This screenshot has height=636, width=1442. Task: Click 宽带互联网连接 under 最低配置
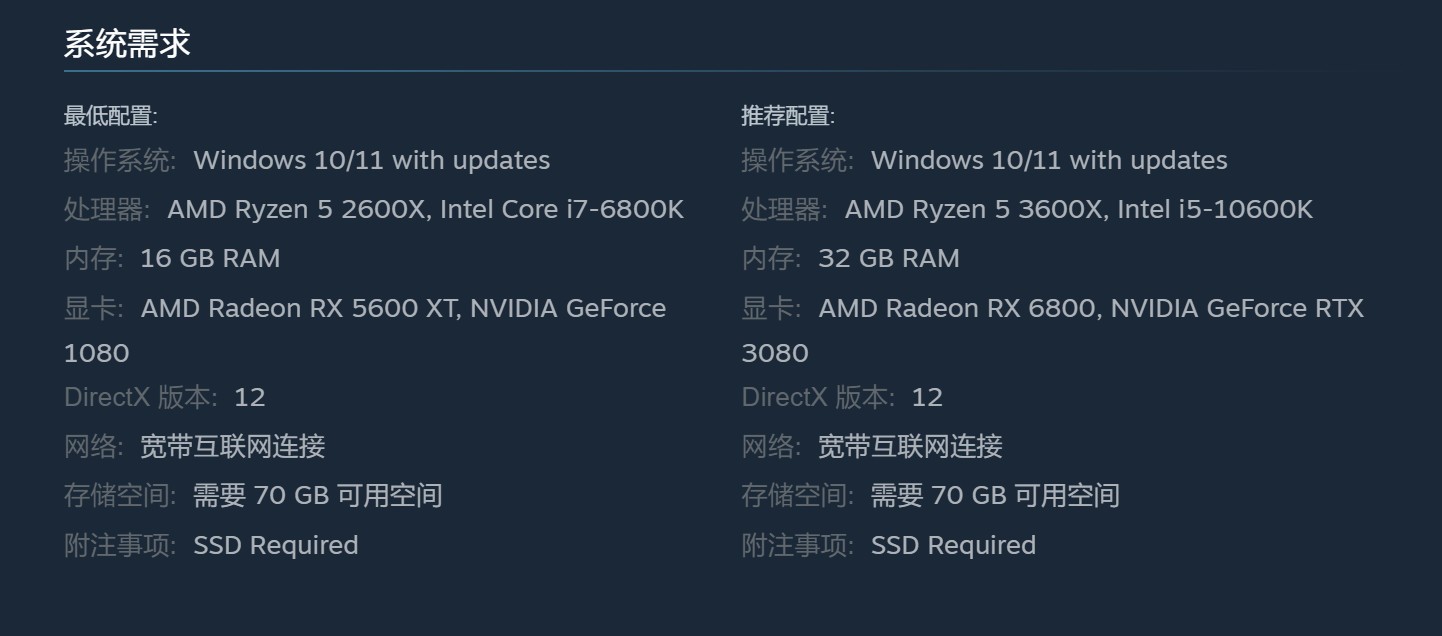pyautogui.click(x=233, y=446)
